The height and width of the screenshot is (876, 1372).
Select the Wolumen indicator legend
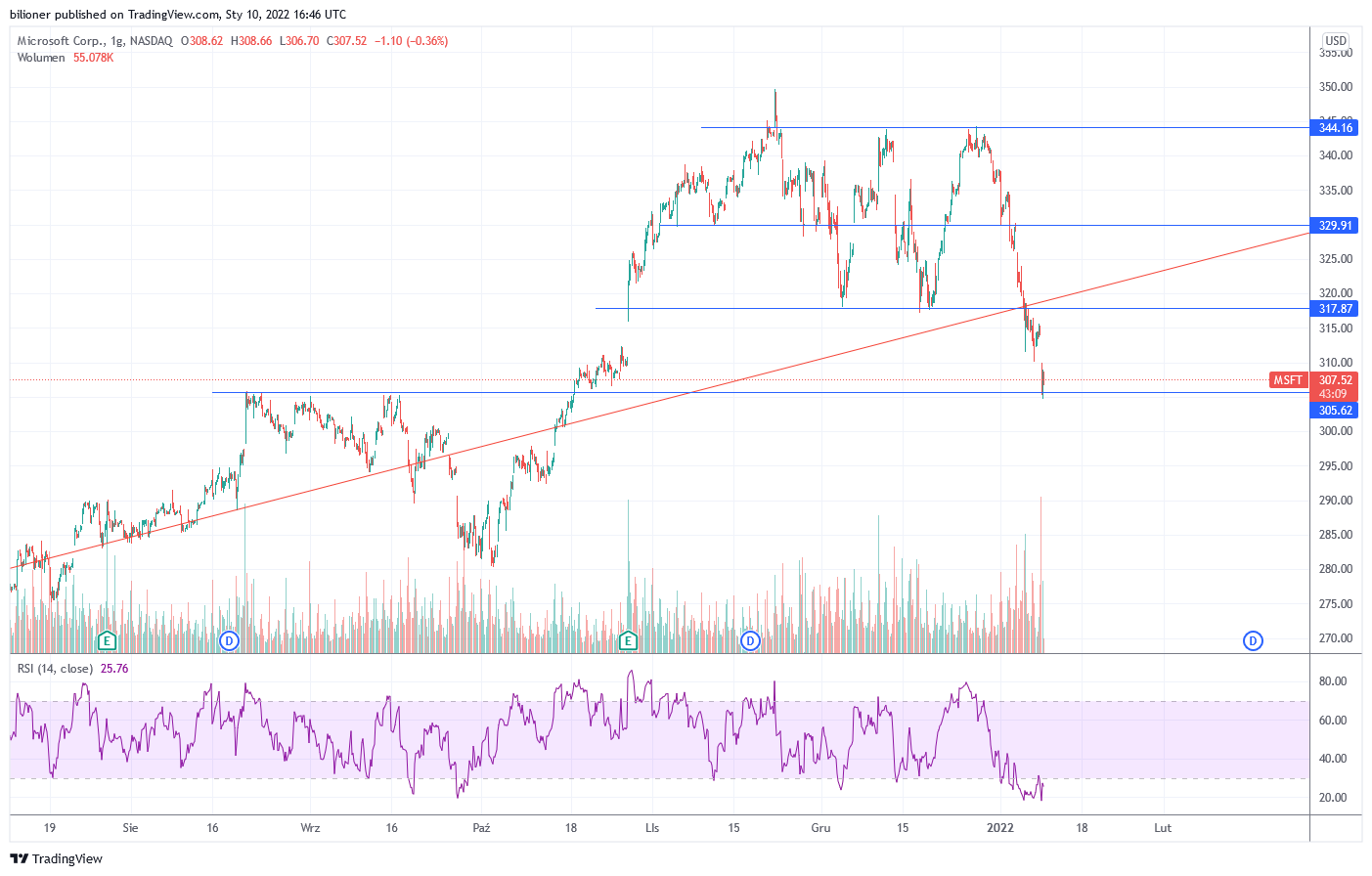pos(41,58)
